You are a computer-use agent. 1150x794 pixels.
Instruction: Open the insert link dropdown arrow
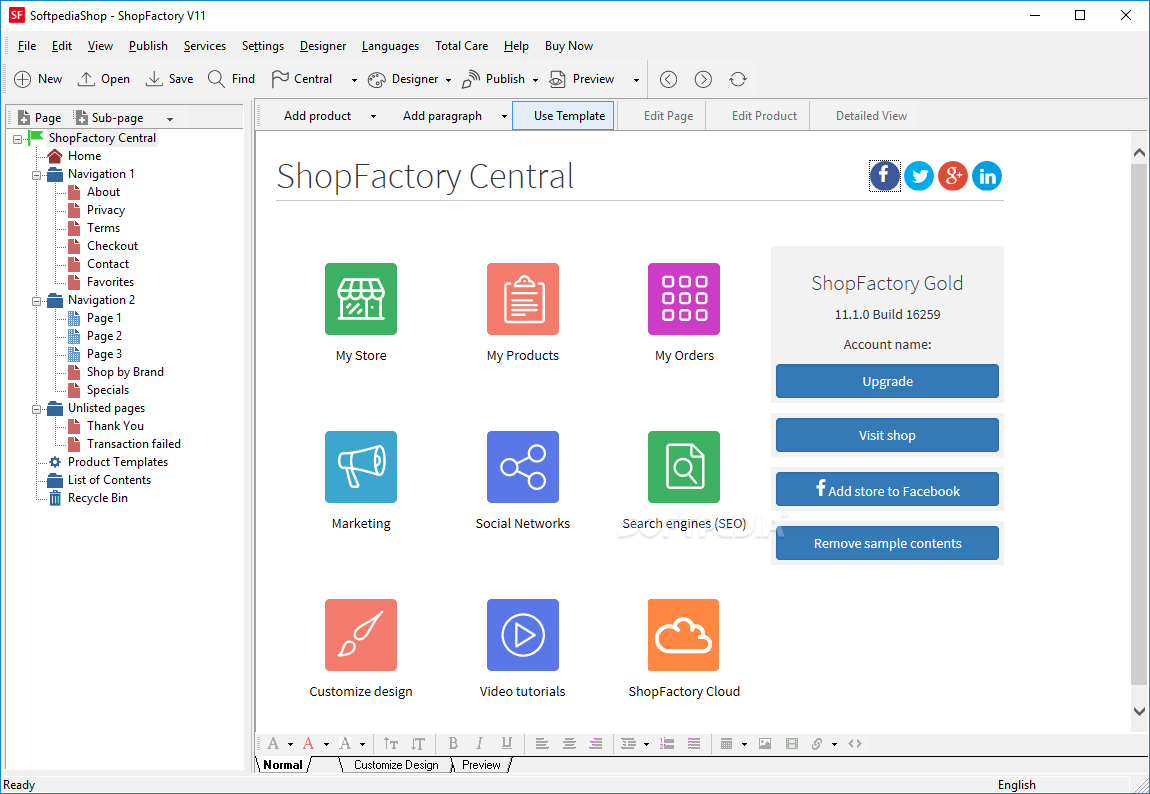click(x=835, y=744)
